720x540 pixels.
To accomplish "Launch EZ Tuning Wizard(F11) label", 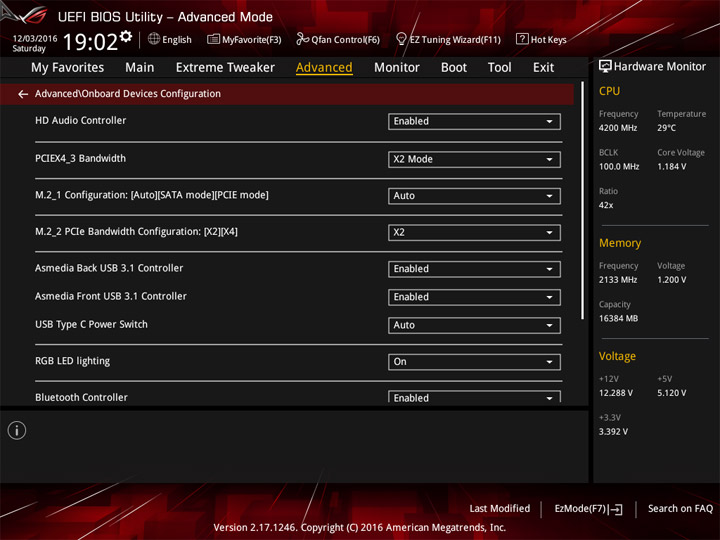I will click(x=455, y=40).
